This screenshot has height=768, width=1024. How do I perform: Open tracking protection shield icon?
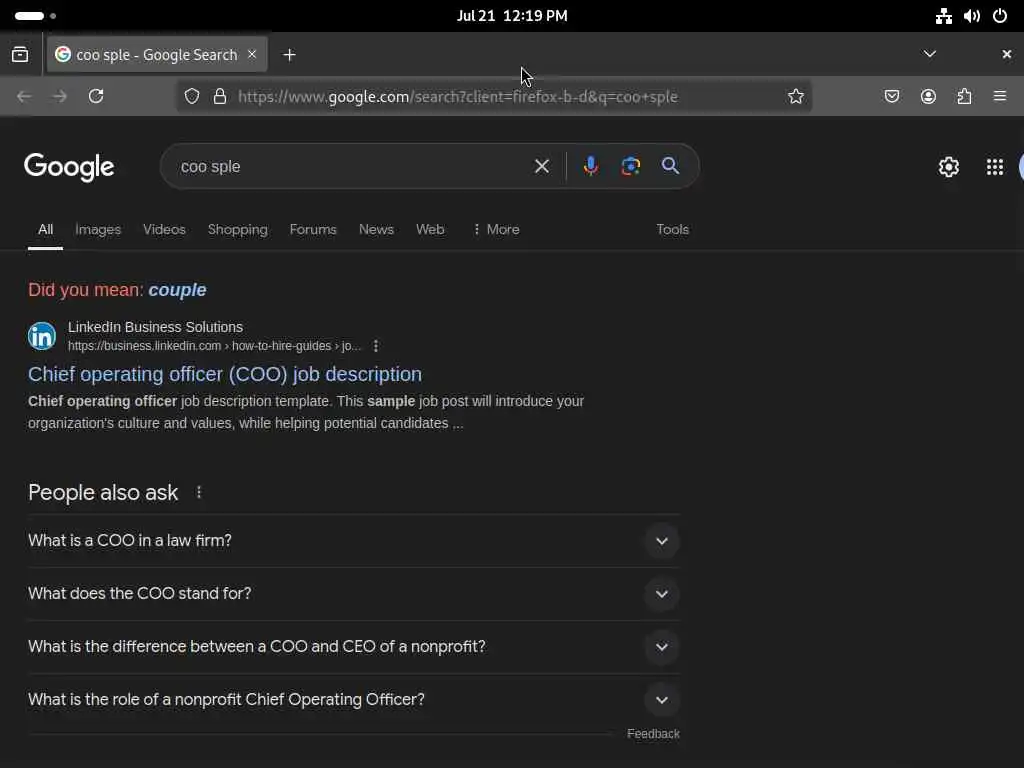pyautogui.click(x=191, y=96)
